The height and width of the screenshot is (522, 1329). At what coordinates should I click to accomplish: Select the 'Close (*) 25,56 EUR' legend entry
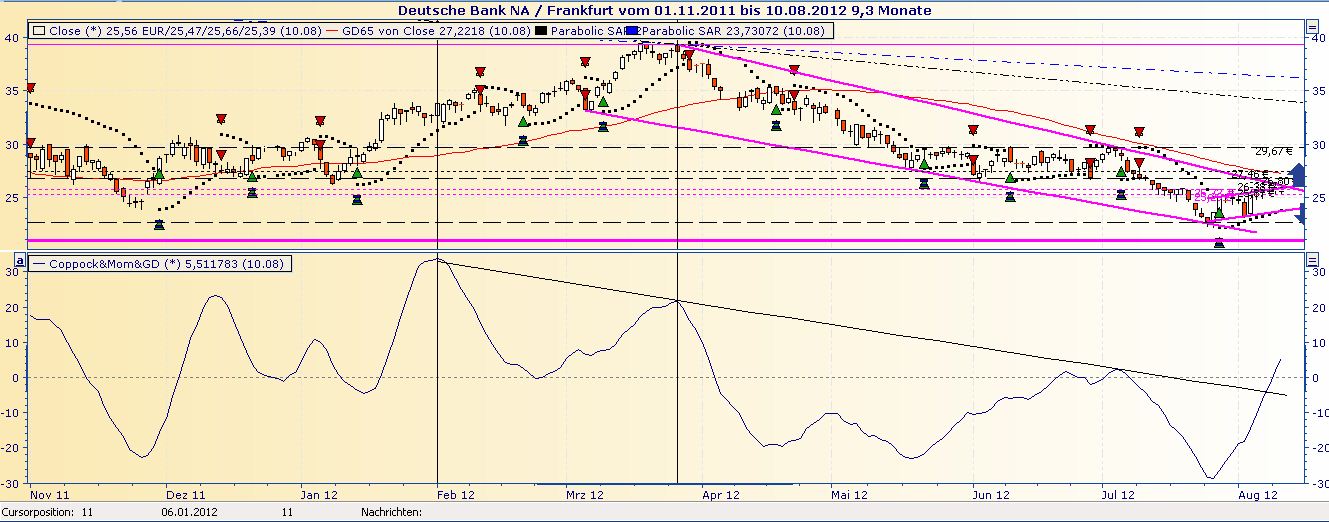pos(186,31)
